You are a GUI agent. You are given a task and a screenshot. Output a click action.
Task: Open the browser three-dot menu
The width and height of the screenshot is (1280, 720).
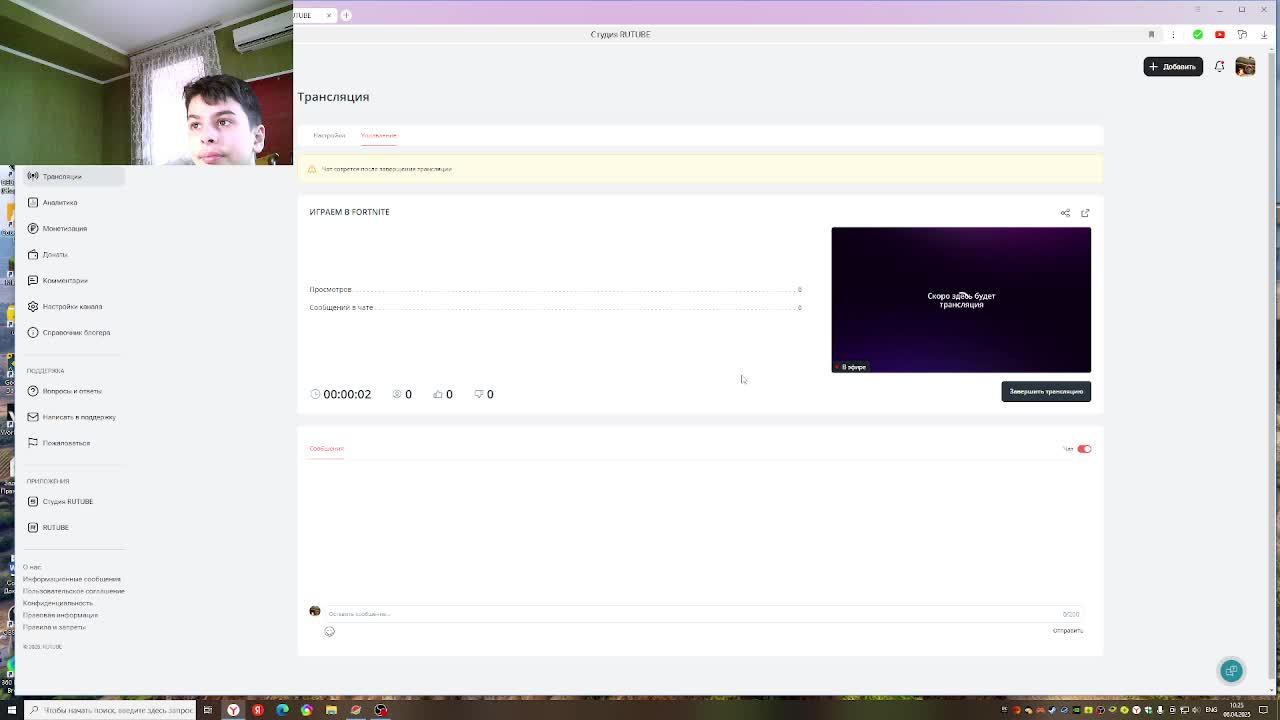click(1175, 34)
